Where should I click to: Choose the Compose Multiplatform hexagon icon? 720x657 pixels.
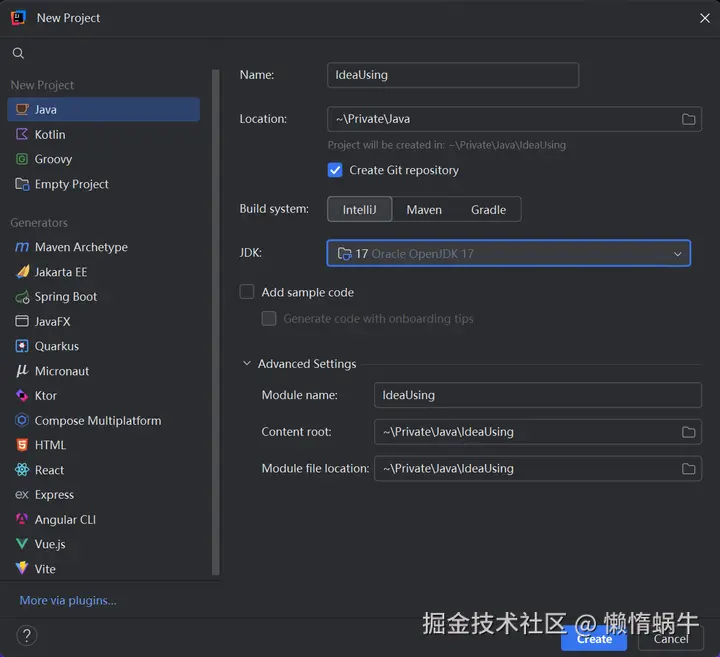(x=22, y=420)
